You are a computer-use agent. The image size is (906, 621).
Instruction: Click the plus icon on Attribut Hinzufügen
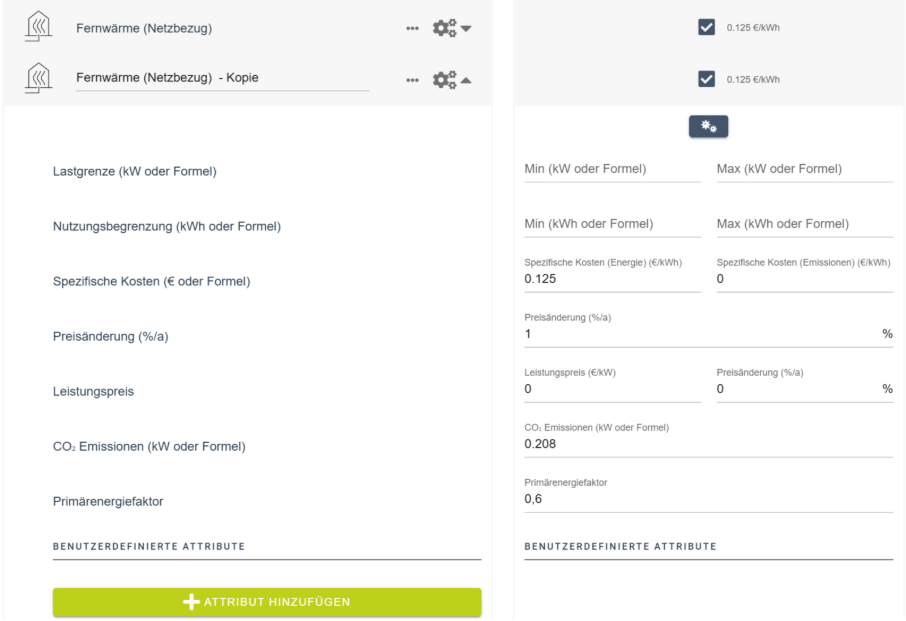tap(192, 601)
